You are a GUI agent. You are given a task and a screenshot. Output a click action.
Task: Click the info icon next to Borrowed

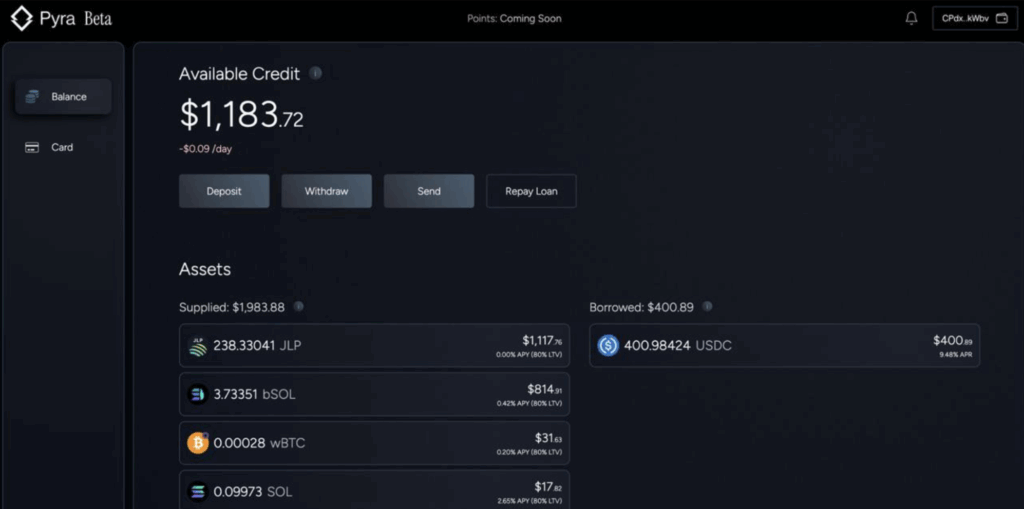[x=707, y=306]
